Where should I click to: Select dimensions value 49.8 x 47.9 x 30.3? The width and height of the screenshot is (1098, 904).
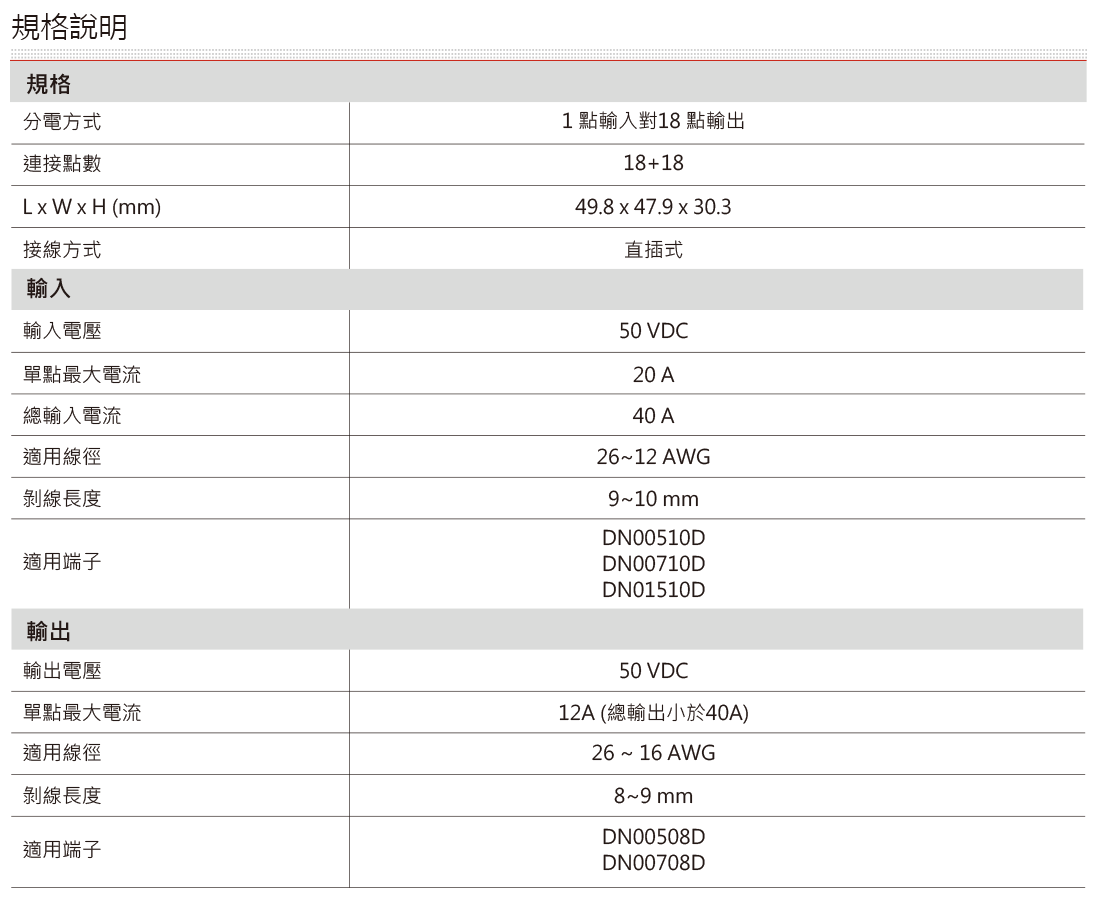pos(653,208)
